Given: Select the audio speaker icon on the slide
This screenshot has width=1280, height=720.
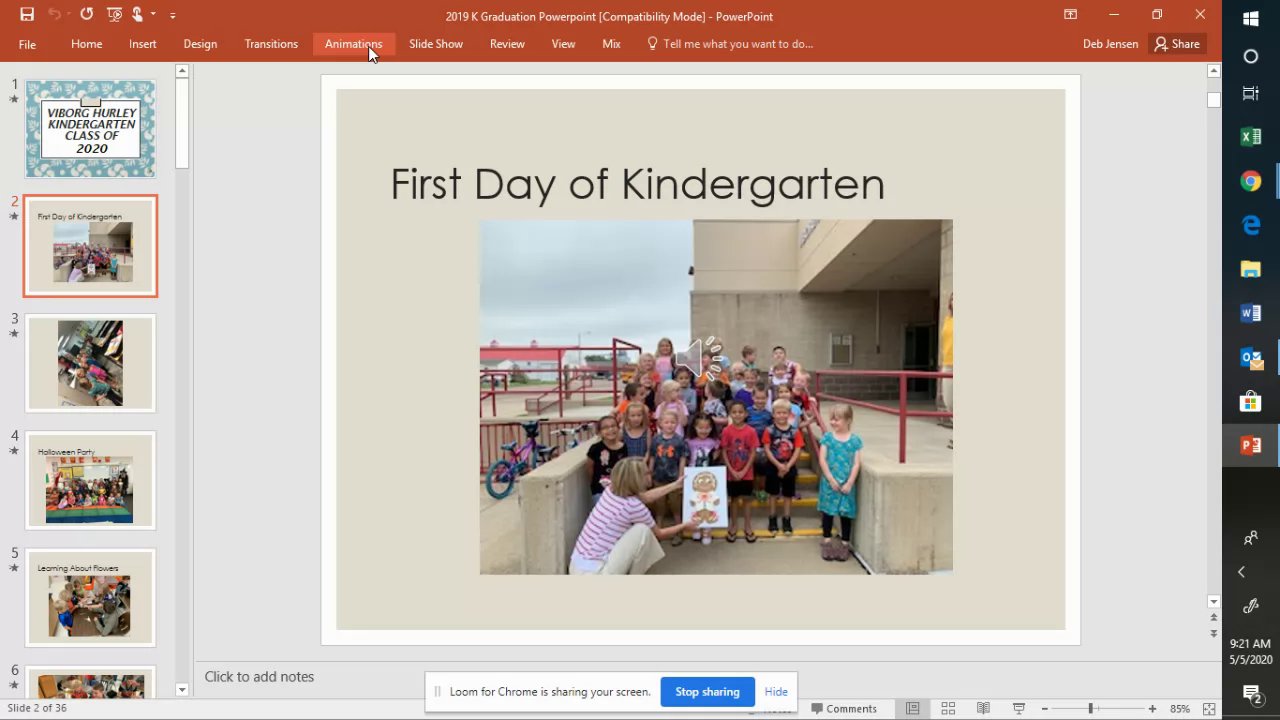Looking at the screenshot, I should (699, 358).
